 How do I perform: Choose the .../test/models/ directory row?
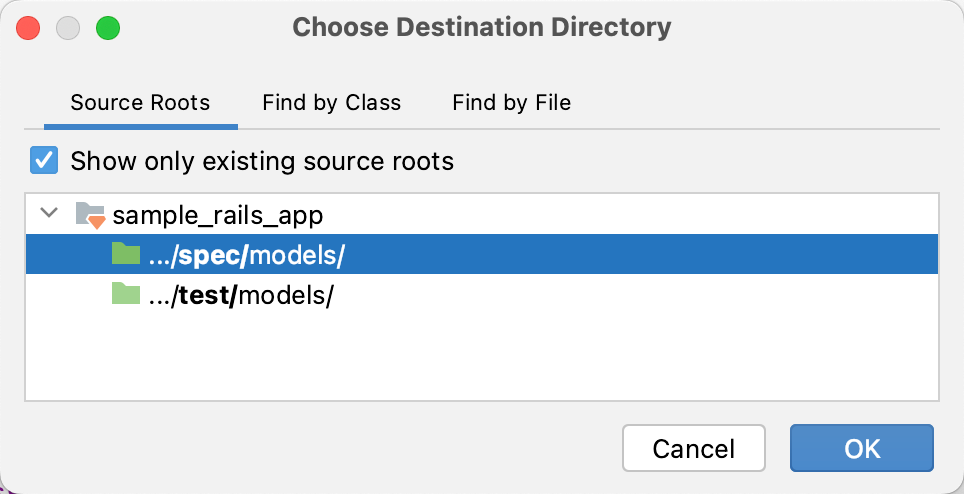pyautogui.click(x=239, y=296)
